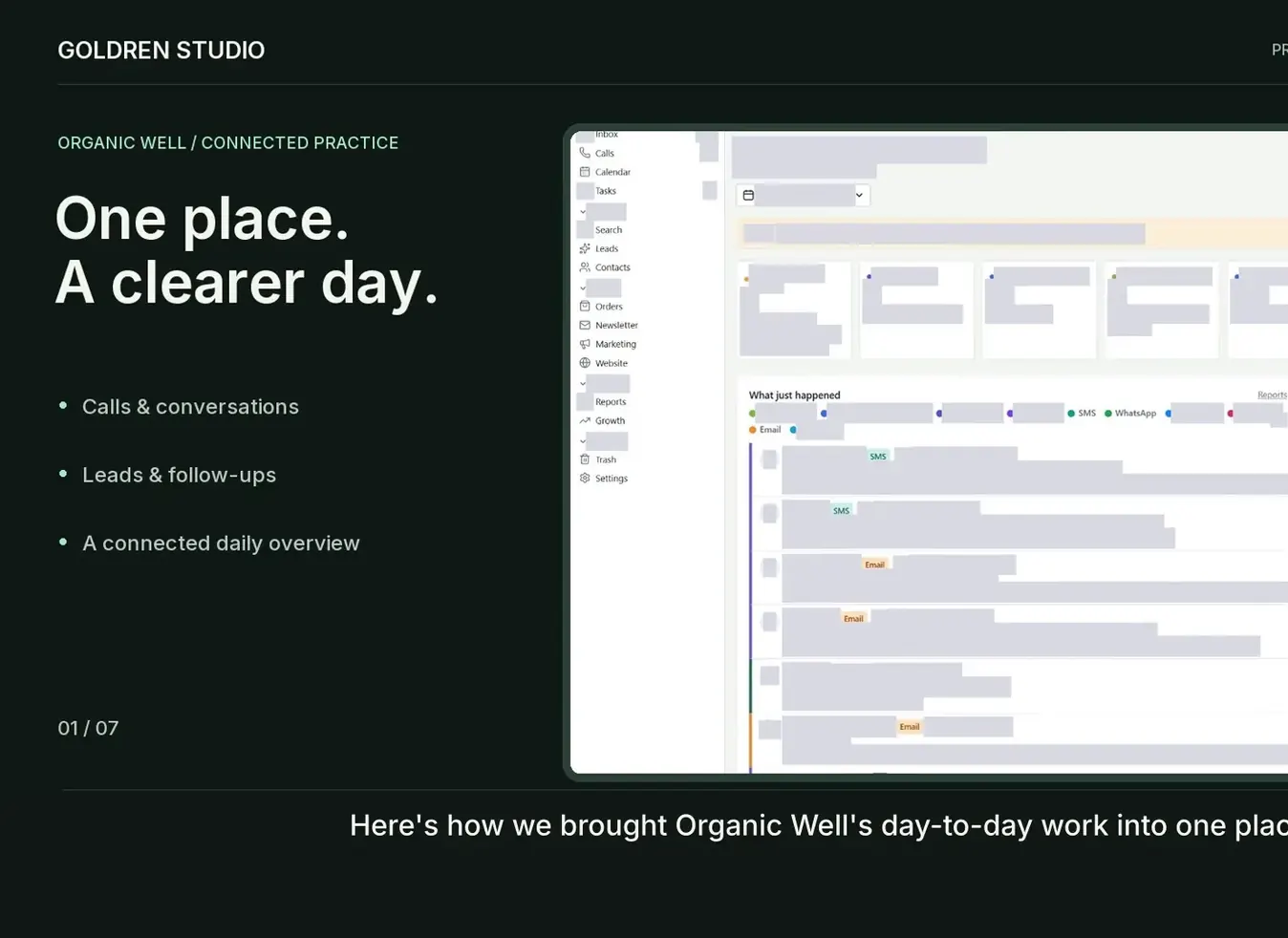Click the Trash bin icon

pyautogui.click(x=585, y=459)
